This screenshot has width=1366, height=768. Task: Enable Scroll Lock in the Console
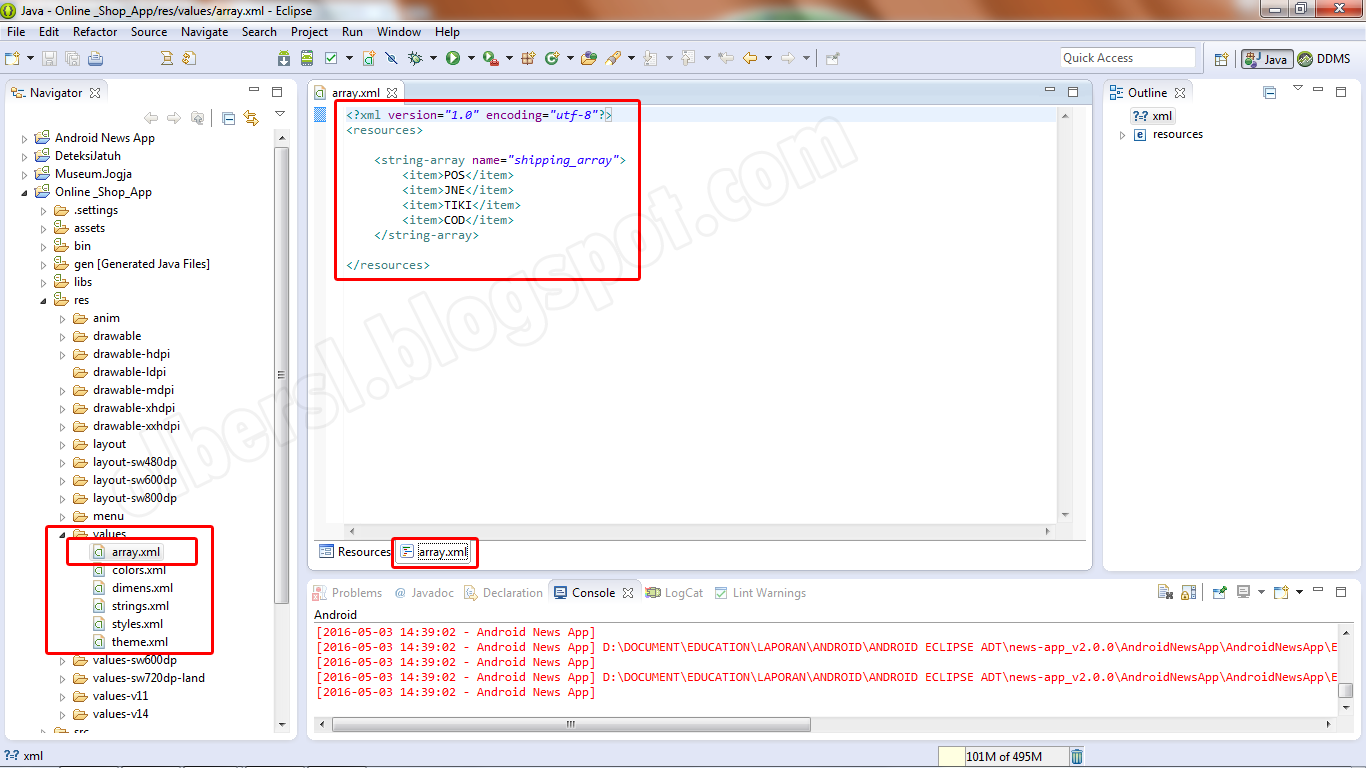coord(1189,592)
